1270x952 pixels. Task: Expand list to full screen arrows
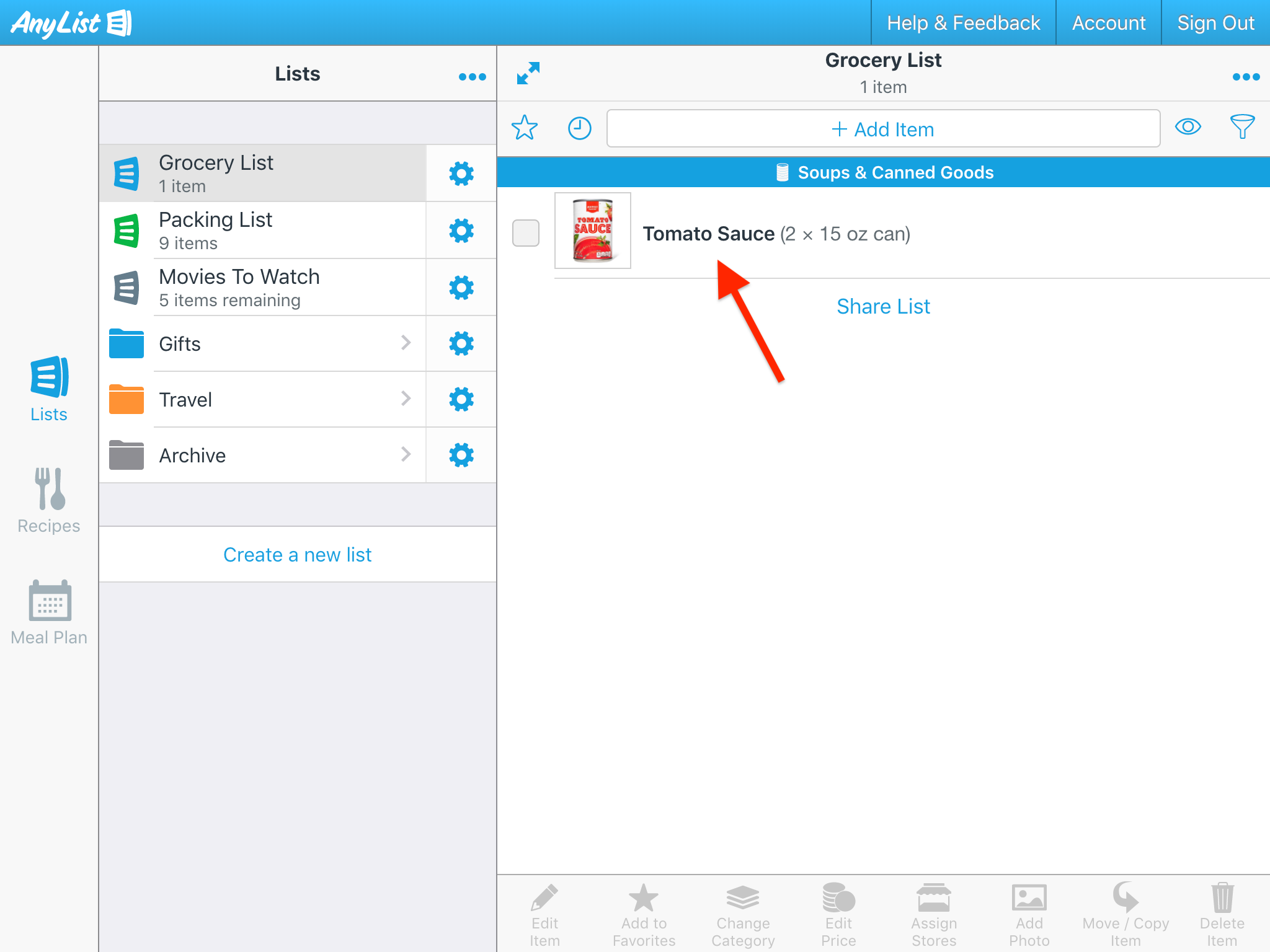[528, 74]
